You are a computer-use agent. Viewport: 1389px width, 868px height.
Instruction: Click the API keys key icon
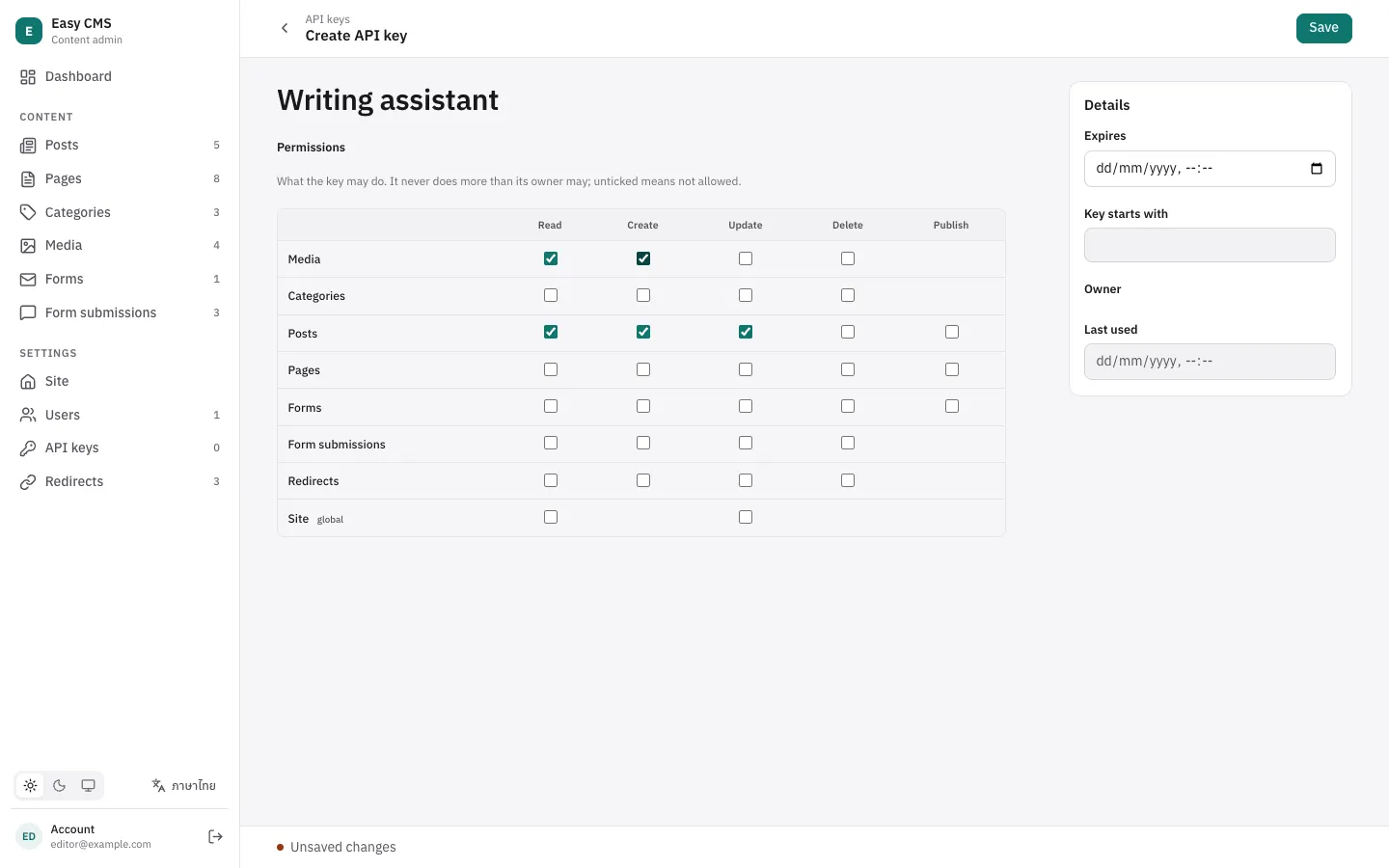point(28,448)
